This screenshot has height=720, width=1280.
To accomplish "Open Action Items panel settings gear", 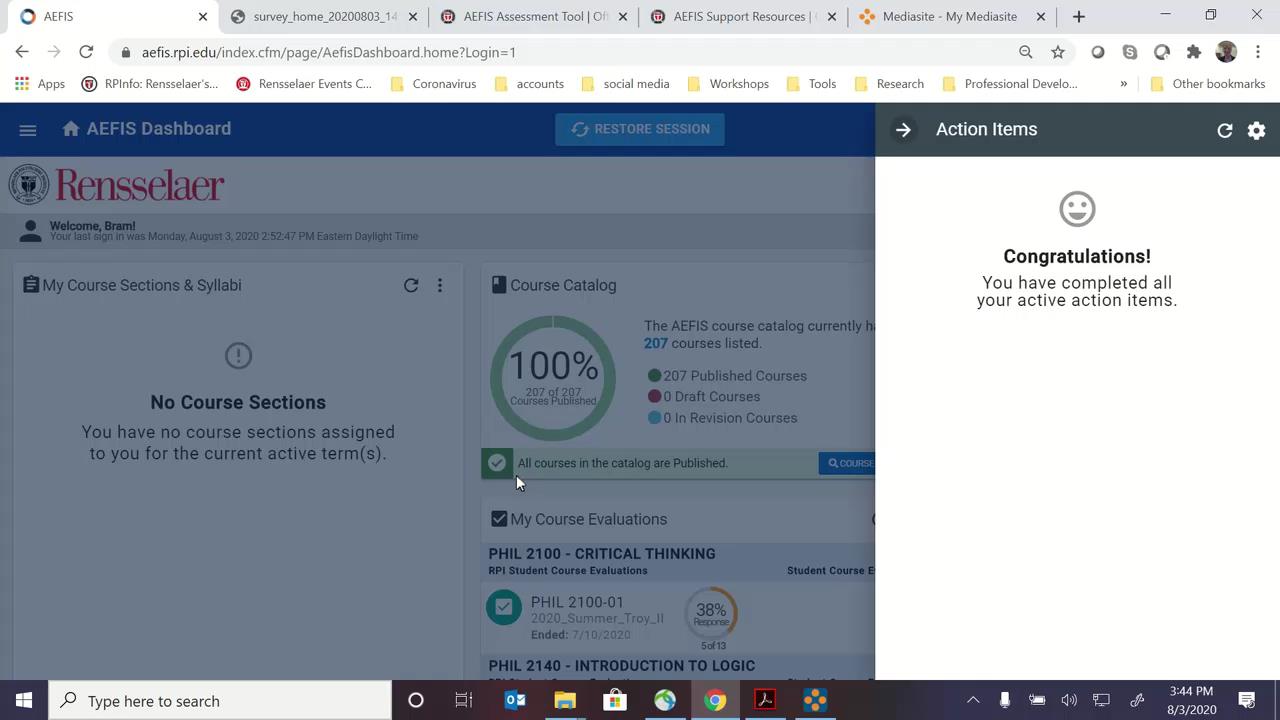I will coord(1256,130).
